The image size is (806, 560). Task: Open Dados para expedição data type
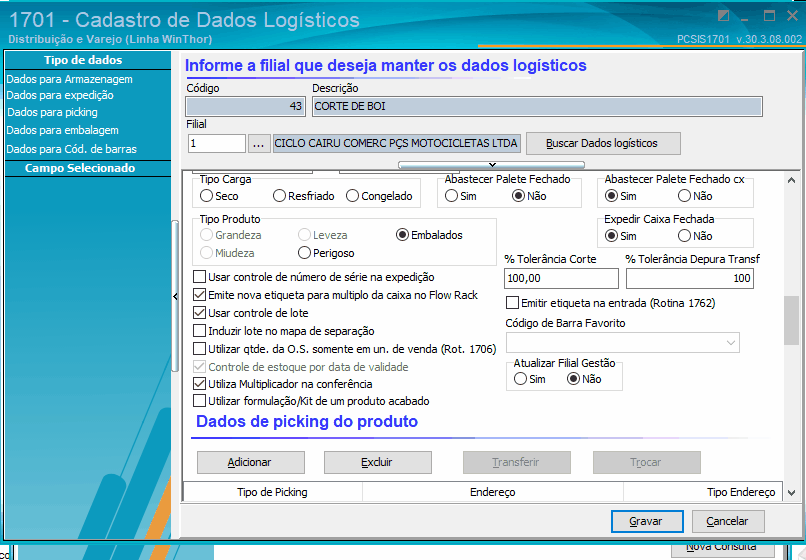[x=60, y=95]
